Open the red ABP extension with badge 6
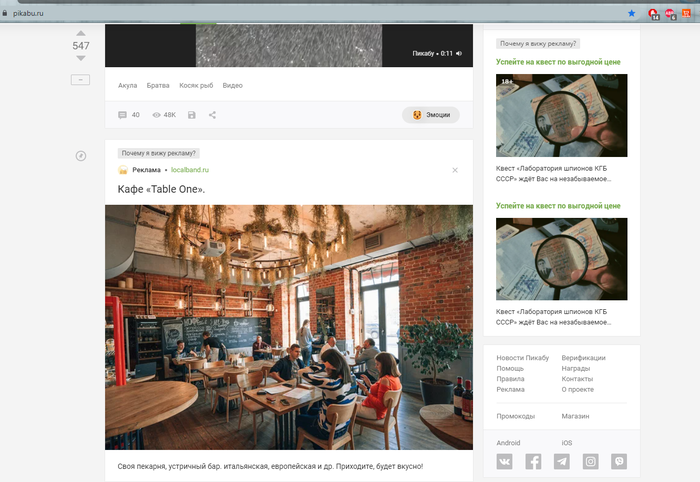 [x=671, y=14]
